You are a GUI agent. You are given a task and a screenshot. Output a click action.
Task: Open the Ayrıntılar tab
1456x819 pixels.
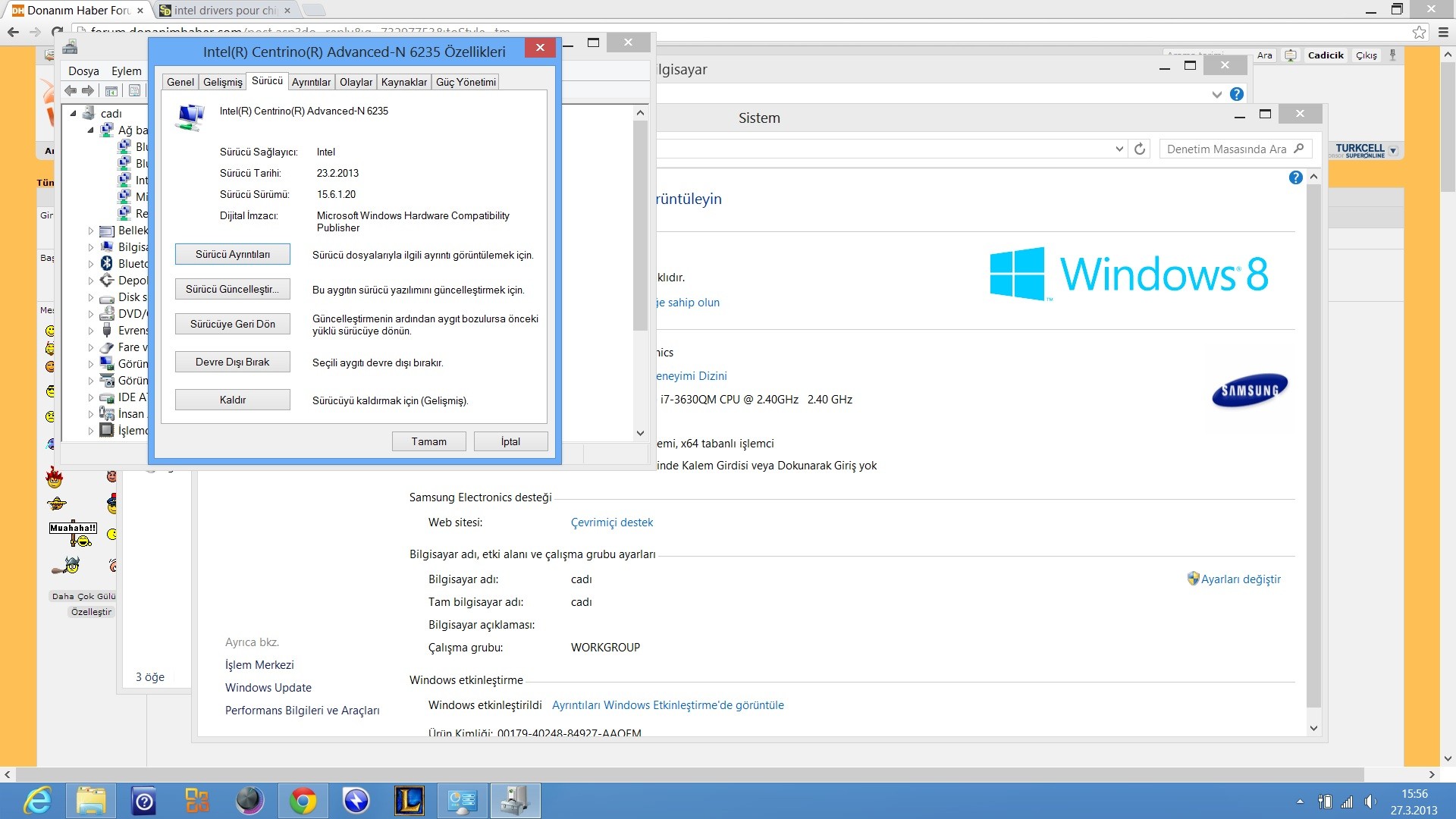click(x=311, y=82)
